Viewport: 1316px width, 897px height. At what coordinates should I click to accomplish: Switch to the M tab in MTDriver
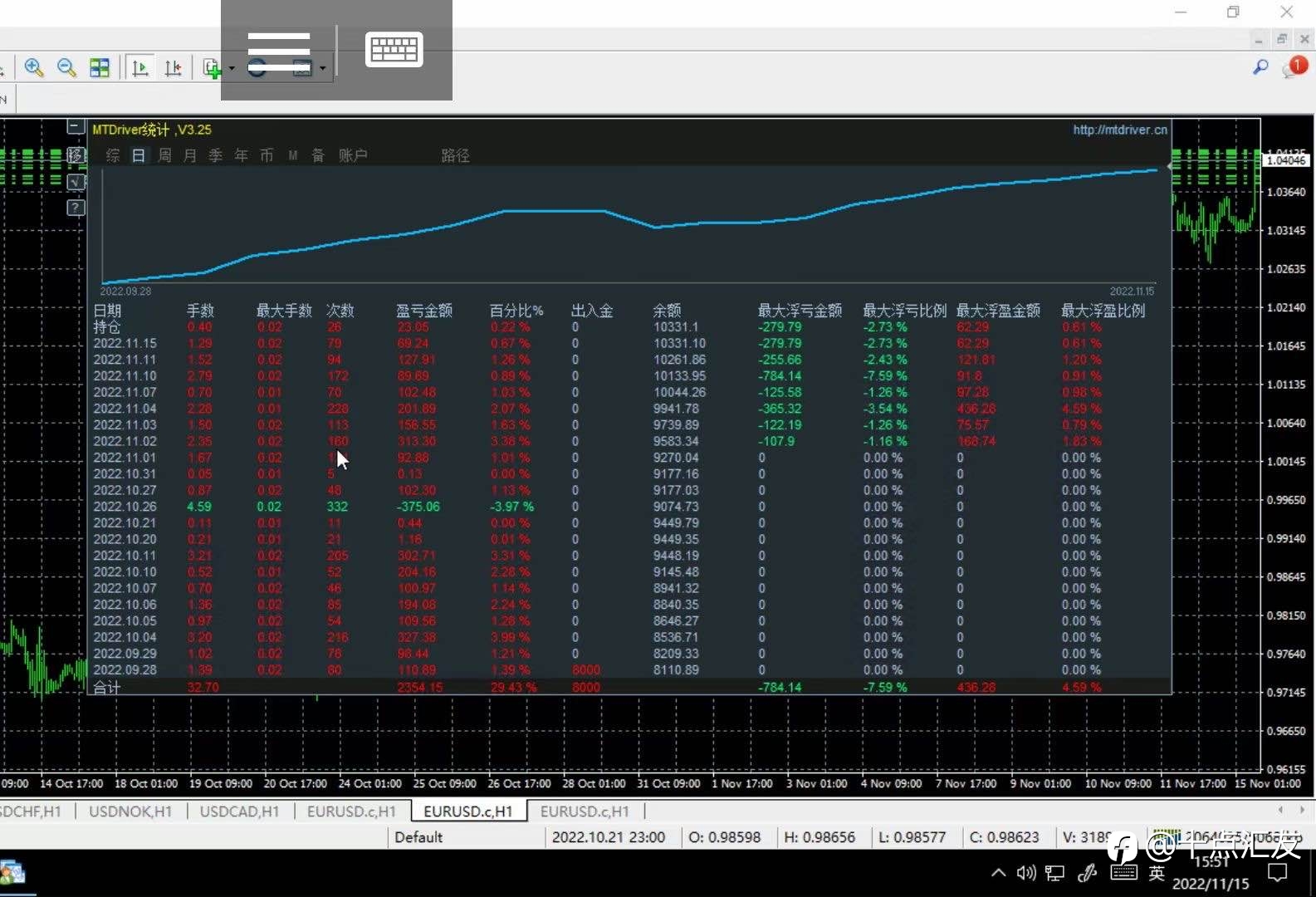coord(293,155)
